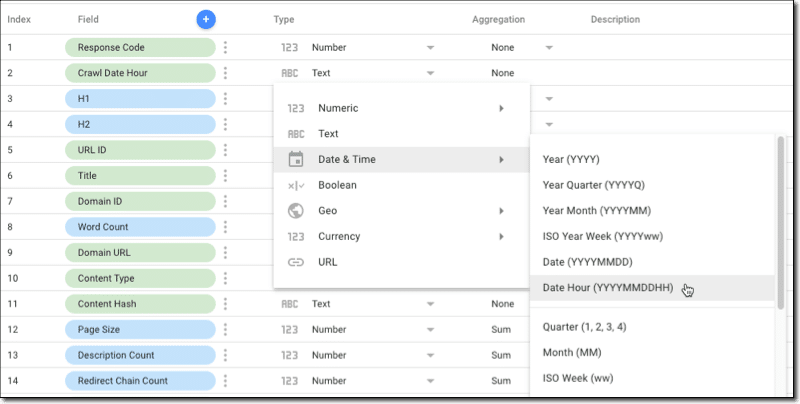Viewport: 800px width, 404px height.
Task: Click the Domain URL field chip
Action: pyautogui.click(x=140, y=252)
